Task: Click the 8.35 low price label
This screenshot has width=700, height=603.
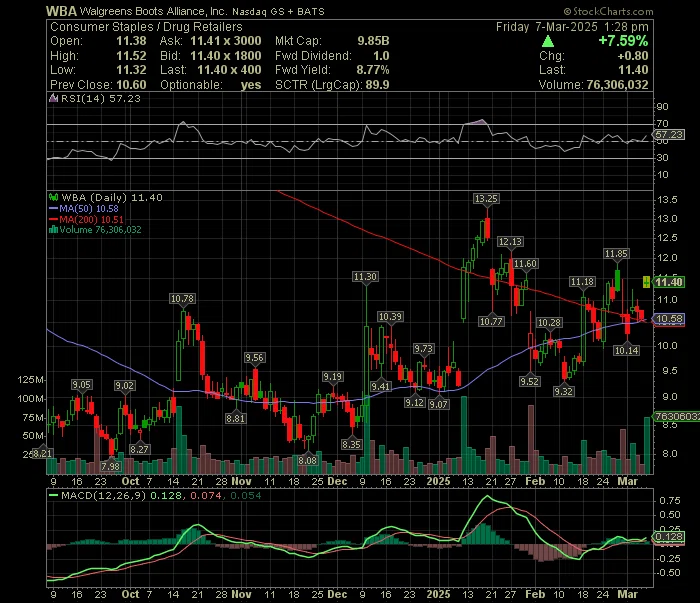Action: (351, 445)
